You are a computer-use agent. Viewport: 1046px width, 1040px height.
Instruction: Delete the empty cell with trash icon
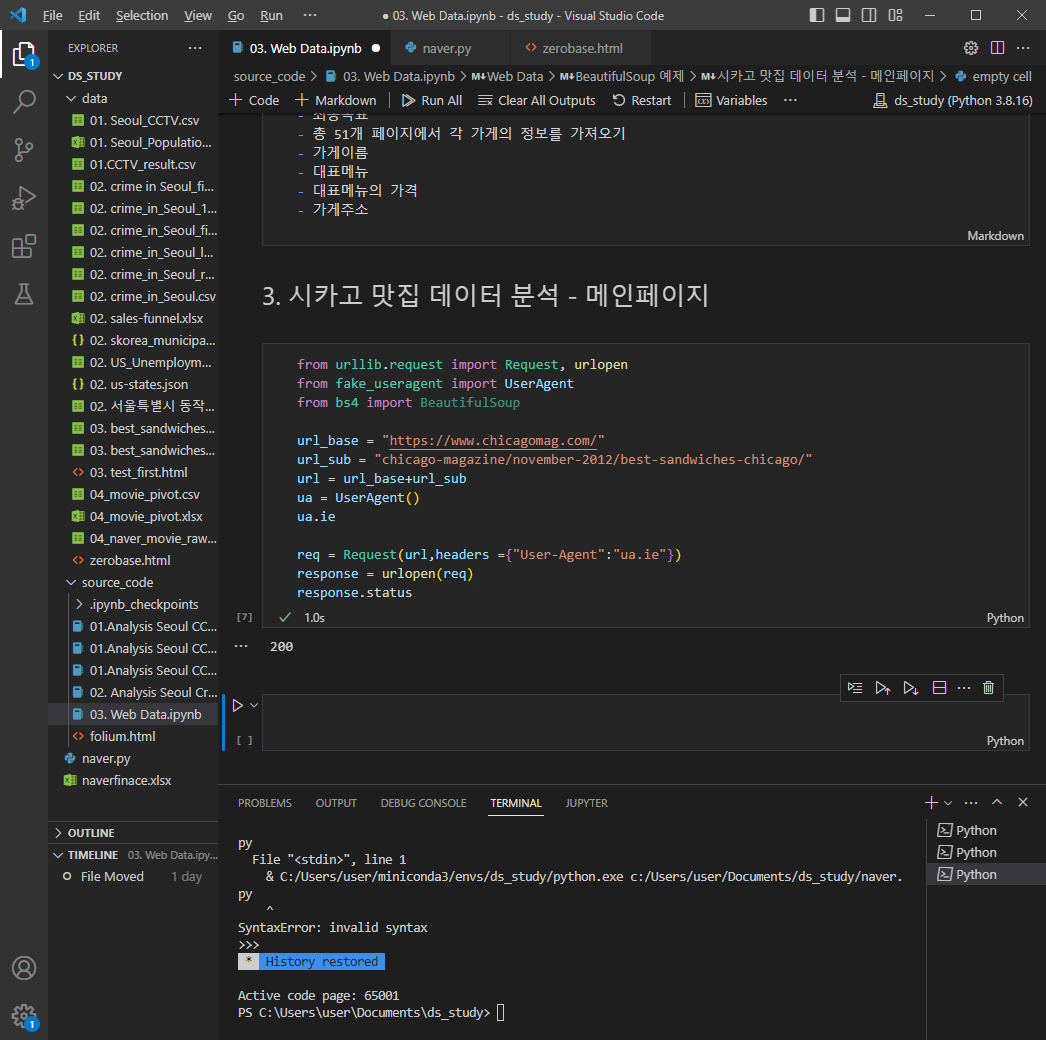click(x=989, y=688)
